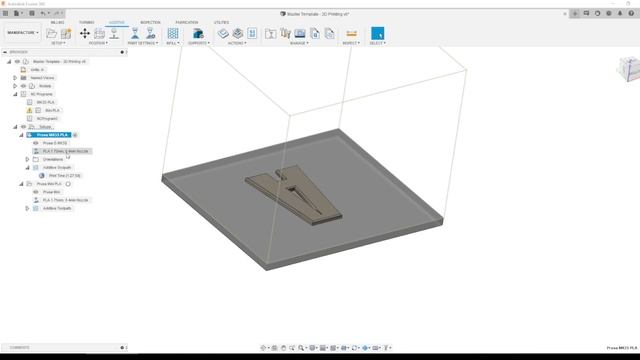Viewport: 640px width, 360px height.
Task: Switch to the Utilities tab
Action: 222,22
